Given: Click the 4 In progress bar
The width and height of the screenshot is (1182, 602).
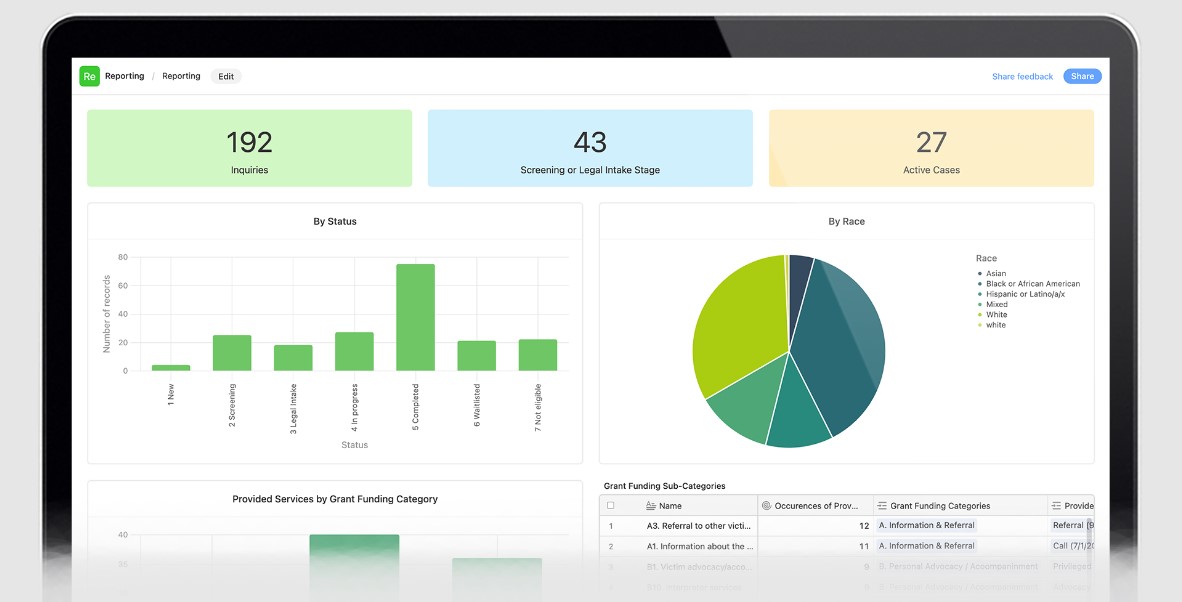Looking at the screenshot, I should (354, 351).
